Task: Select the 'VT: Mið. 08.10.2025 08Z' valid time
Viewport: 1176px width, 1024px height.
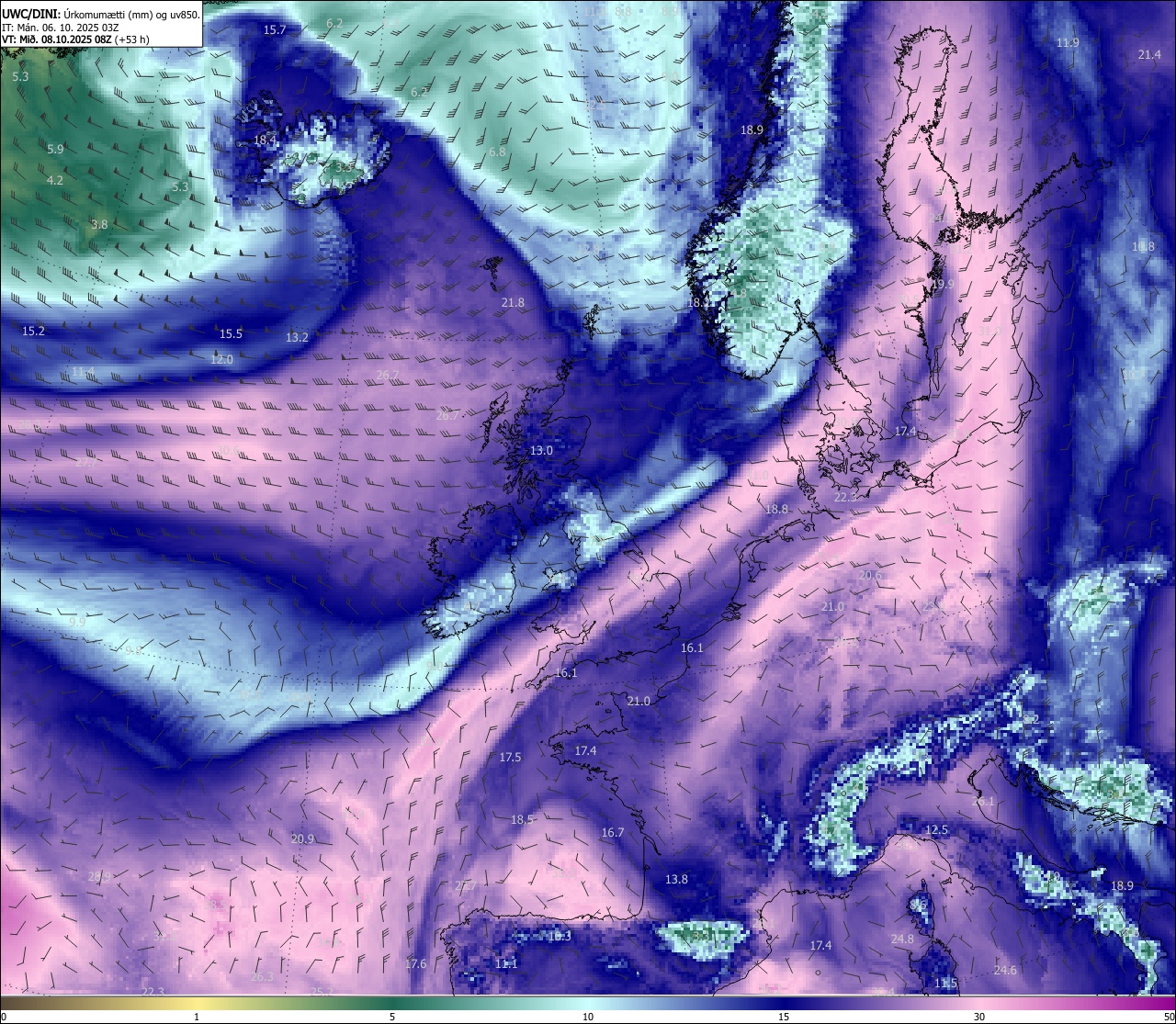Action: pos(57,39)
